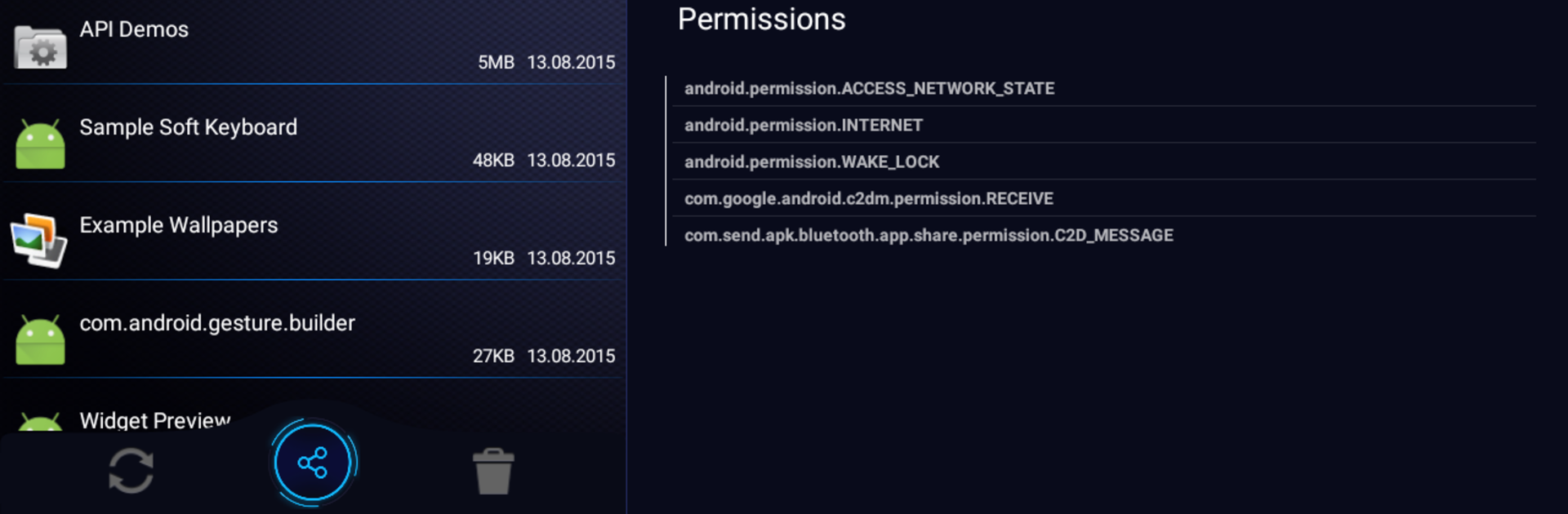Image resolution: width=1568 pixels, height=514 pixels.
Task: Click the refresh arrows icon
Action: coord(131,471)
